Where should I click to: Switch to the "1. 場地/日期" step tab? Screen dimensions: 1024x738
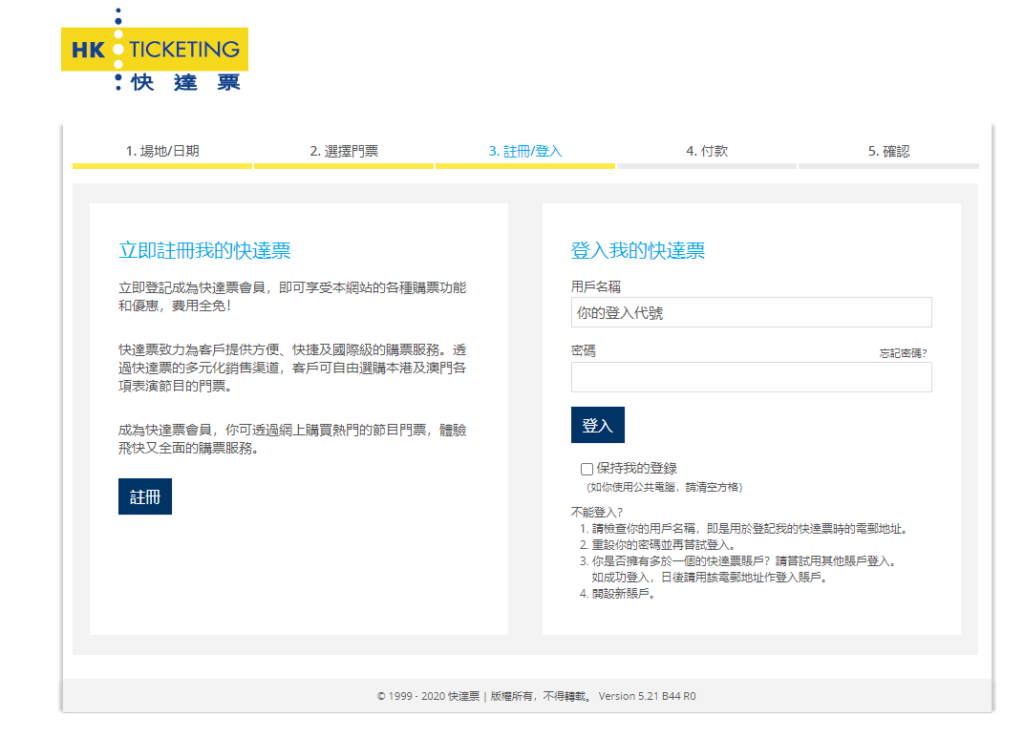tap(162, 148)
